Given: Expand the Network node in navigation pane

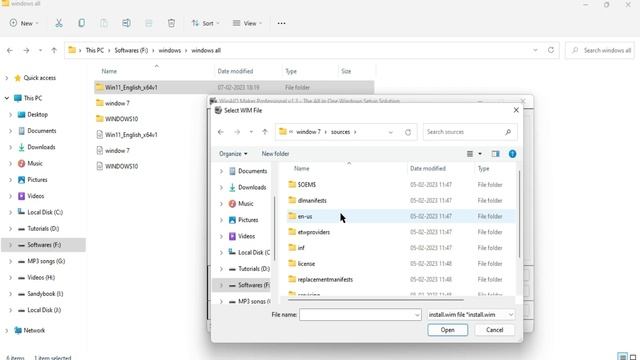Looking at the screenshot, I should click(7, 331).
